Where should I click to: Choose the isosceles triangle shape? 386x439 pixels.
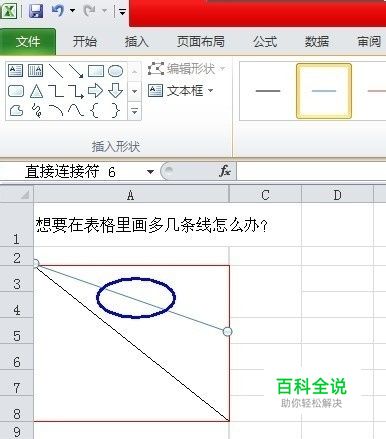36,91
